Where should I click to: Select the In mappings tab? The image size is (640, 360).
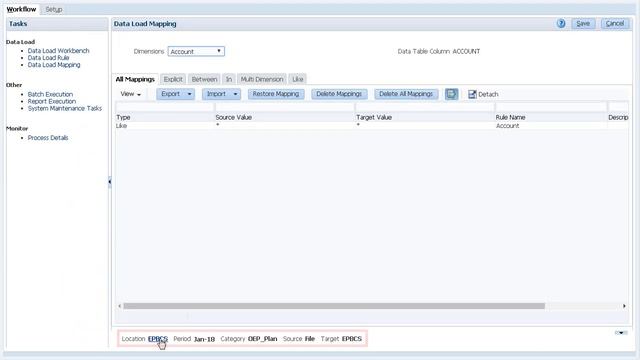(x=229, y=79)
